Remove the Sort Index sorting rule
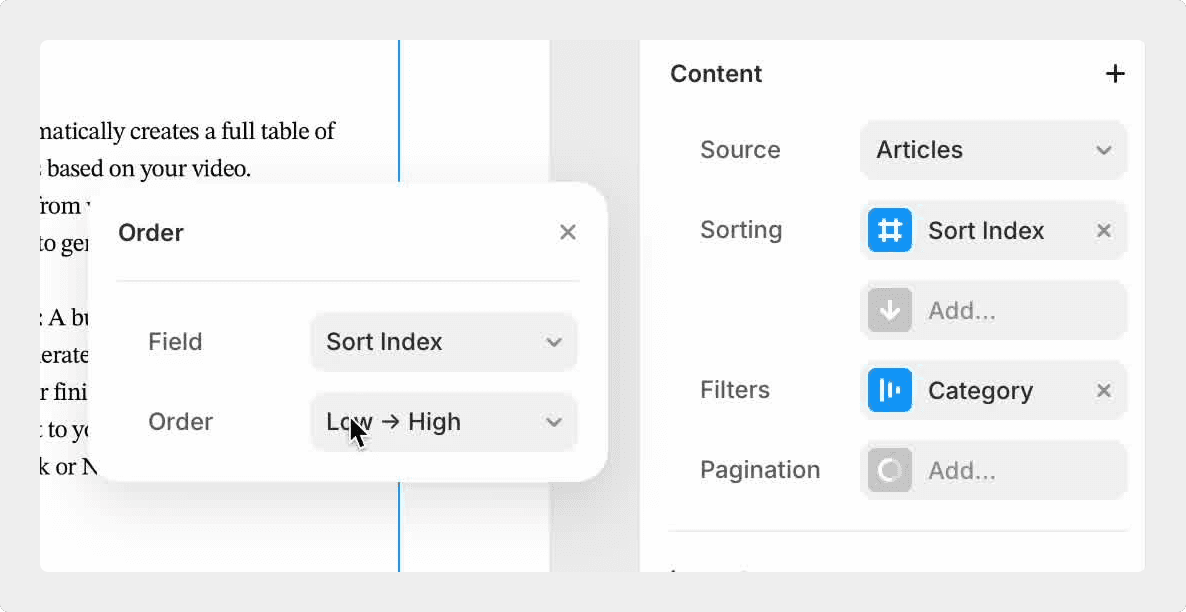Screen dimensions: 1186x612 (x=1103, y=230)
